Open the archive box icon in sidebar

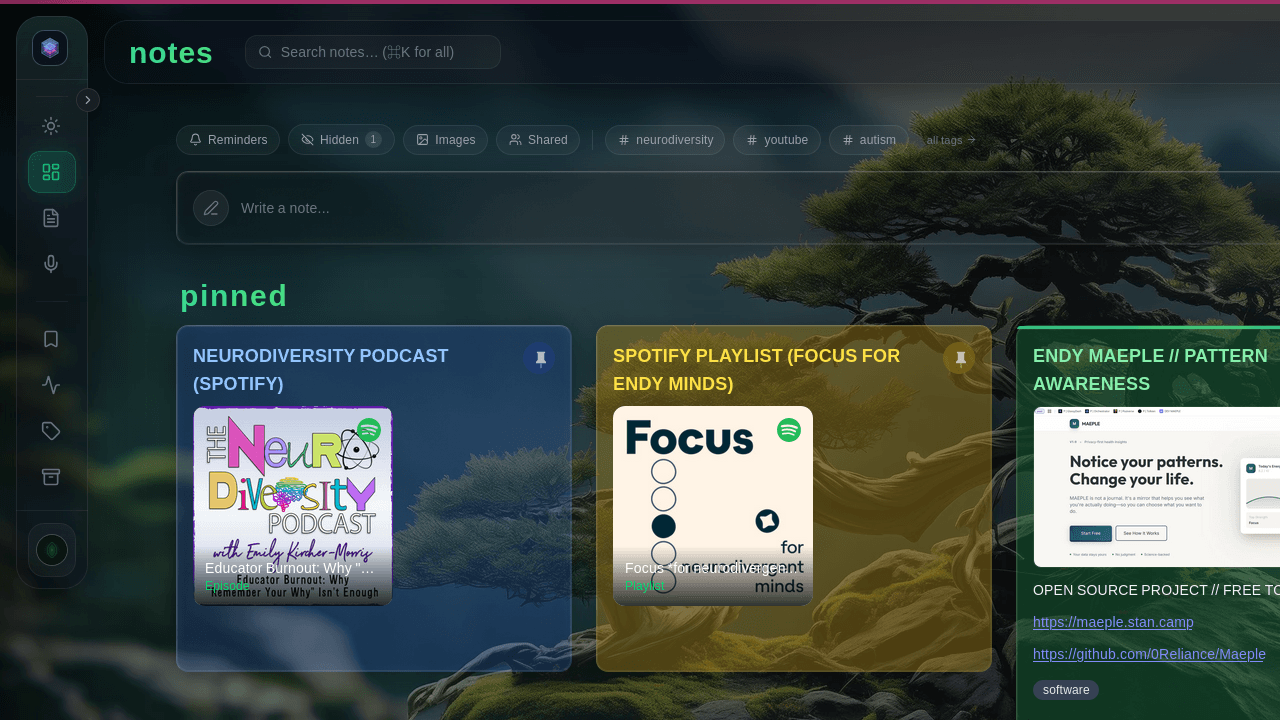pyautogui.click(x=51, y=477)
